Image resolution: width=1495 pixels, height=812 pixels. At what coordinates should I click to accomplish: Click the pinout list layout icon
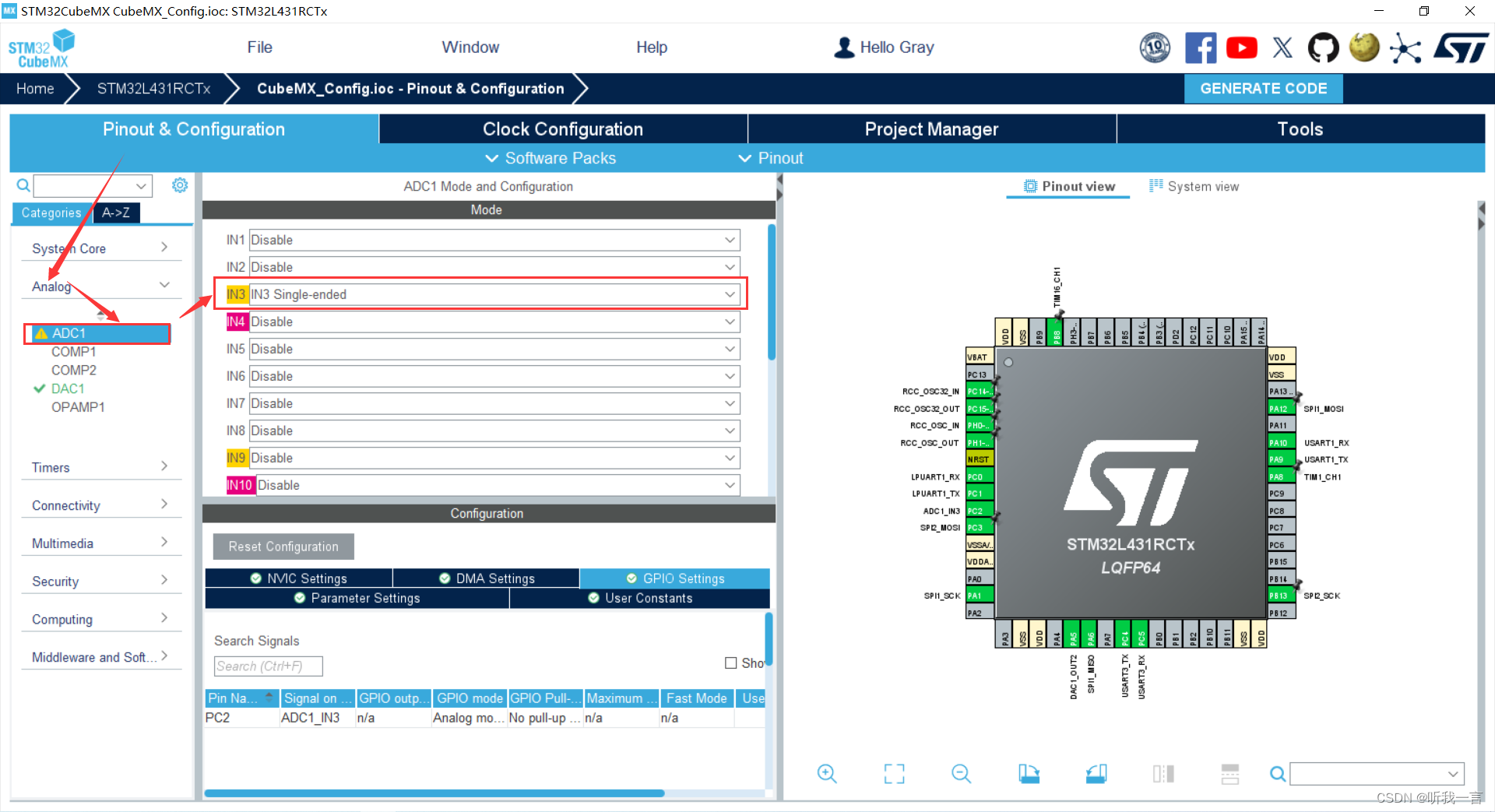click(x=1230, y=773)
